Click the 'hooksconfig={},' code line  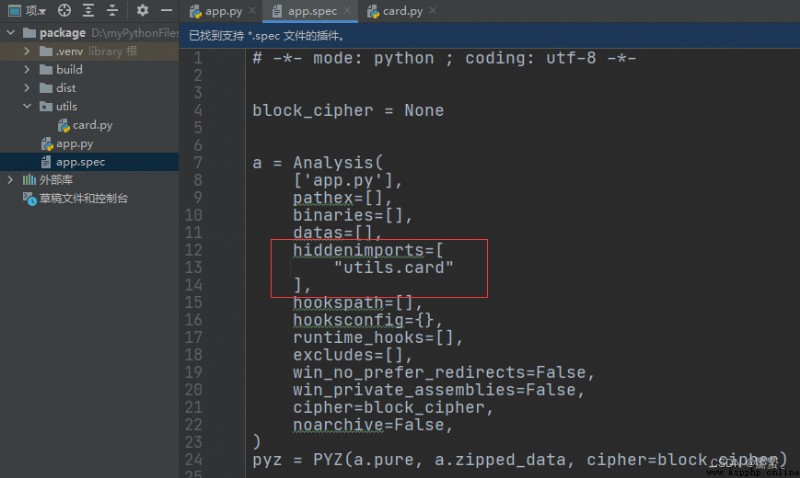(368, 320)
